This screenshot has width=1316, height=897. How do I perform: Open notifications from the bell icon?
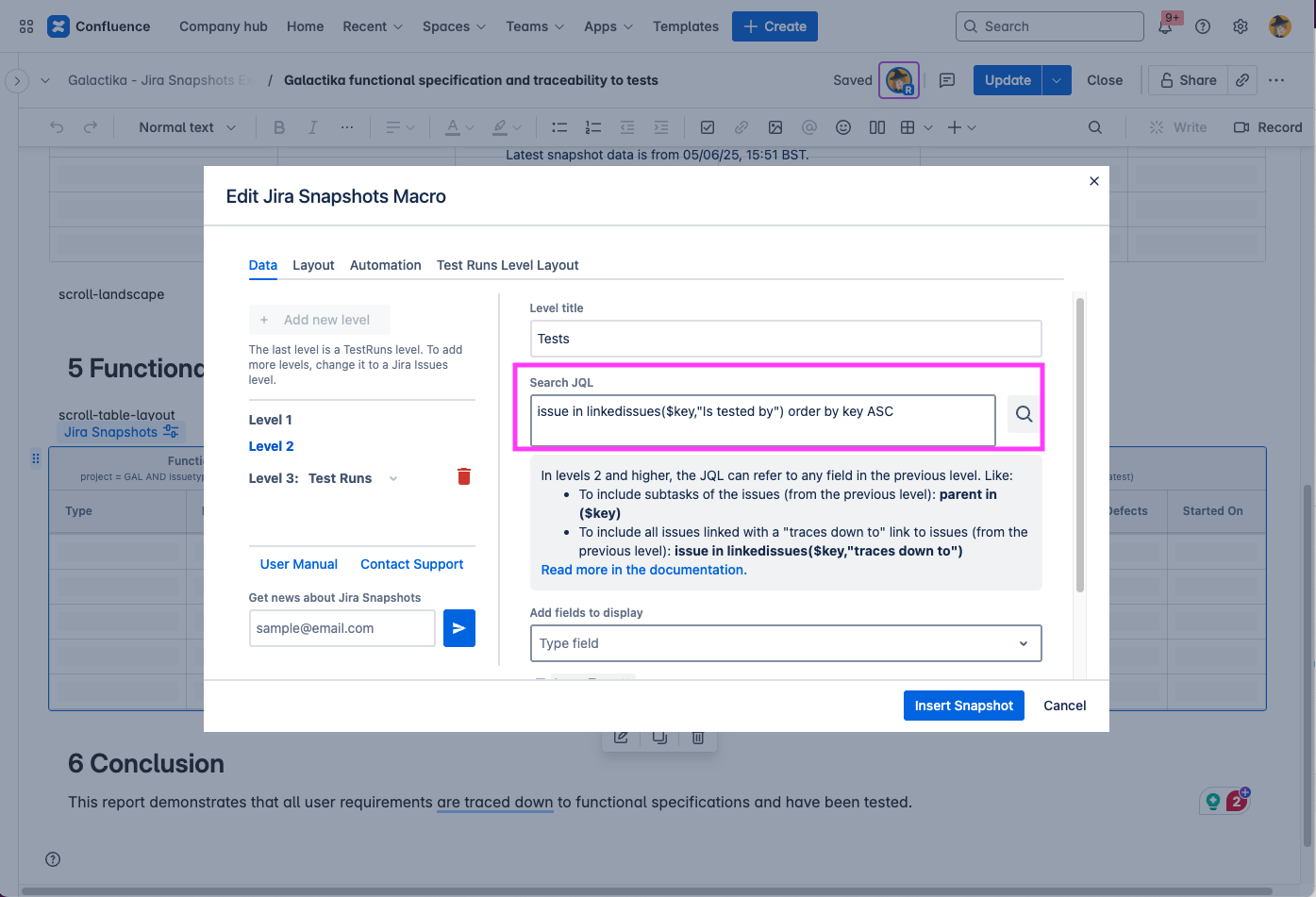[1166, 25]
